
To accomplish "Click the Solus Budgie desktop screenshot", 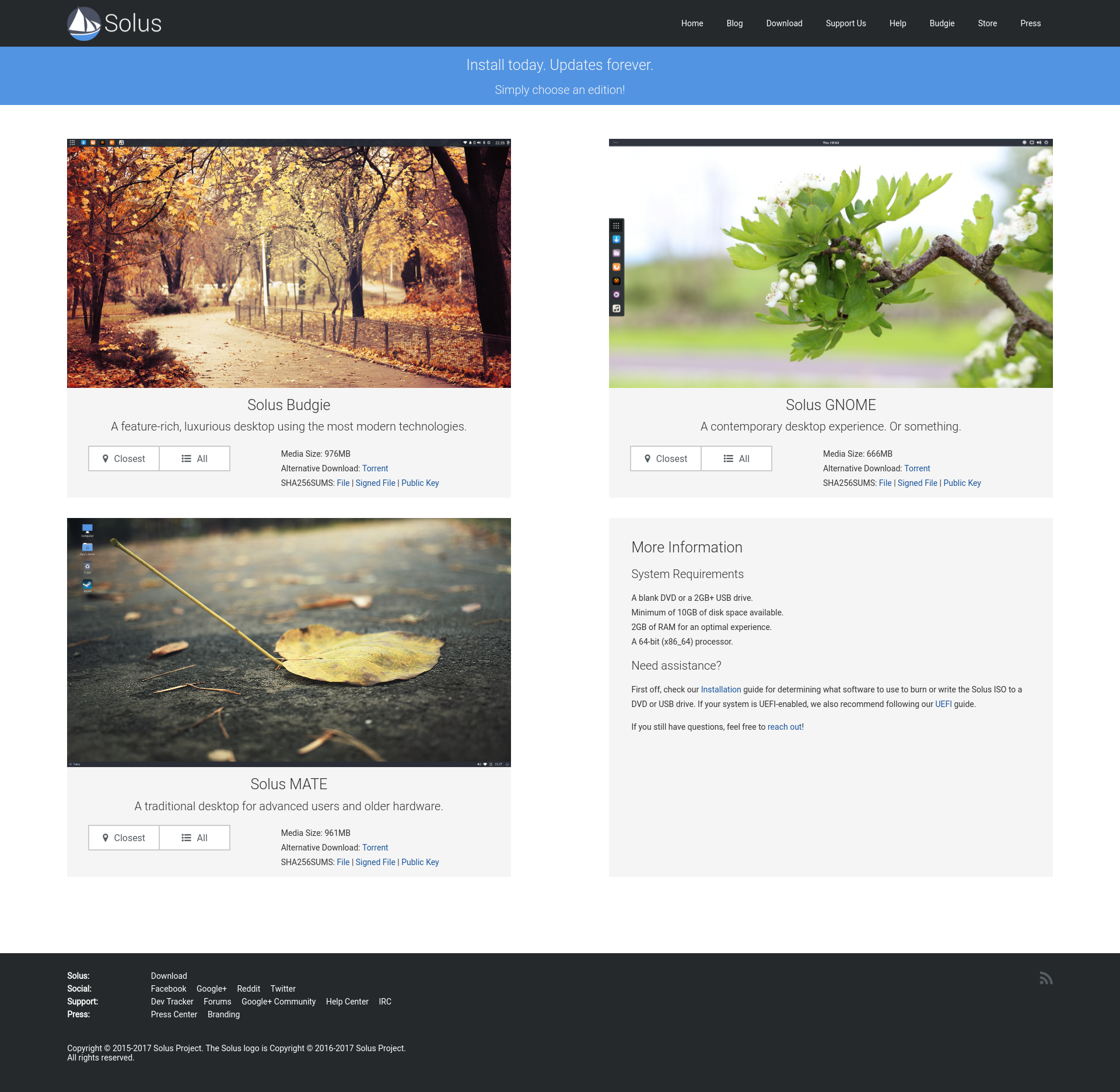I will tap(289, 263).
